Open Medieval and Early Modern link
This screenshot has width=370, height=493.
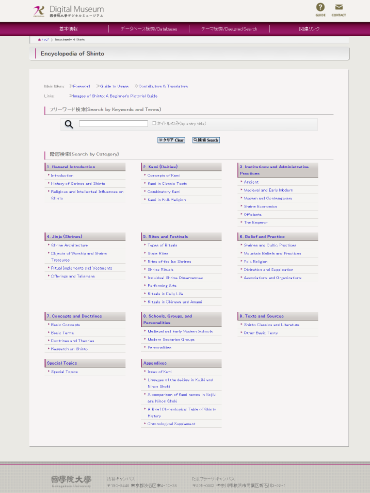(x=268, y=190)
